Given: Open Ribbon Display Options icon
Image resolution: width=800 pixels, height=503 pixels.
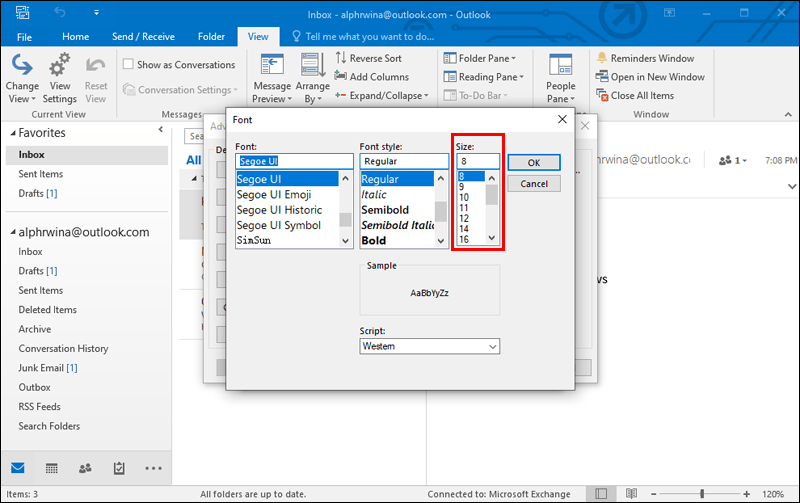Looking at the screenshot, I should tap(669, 13).
